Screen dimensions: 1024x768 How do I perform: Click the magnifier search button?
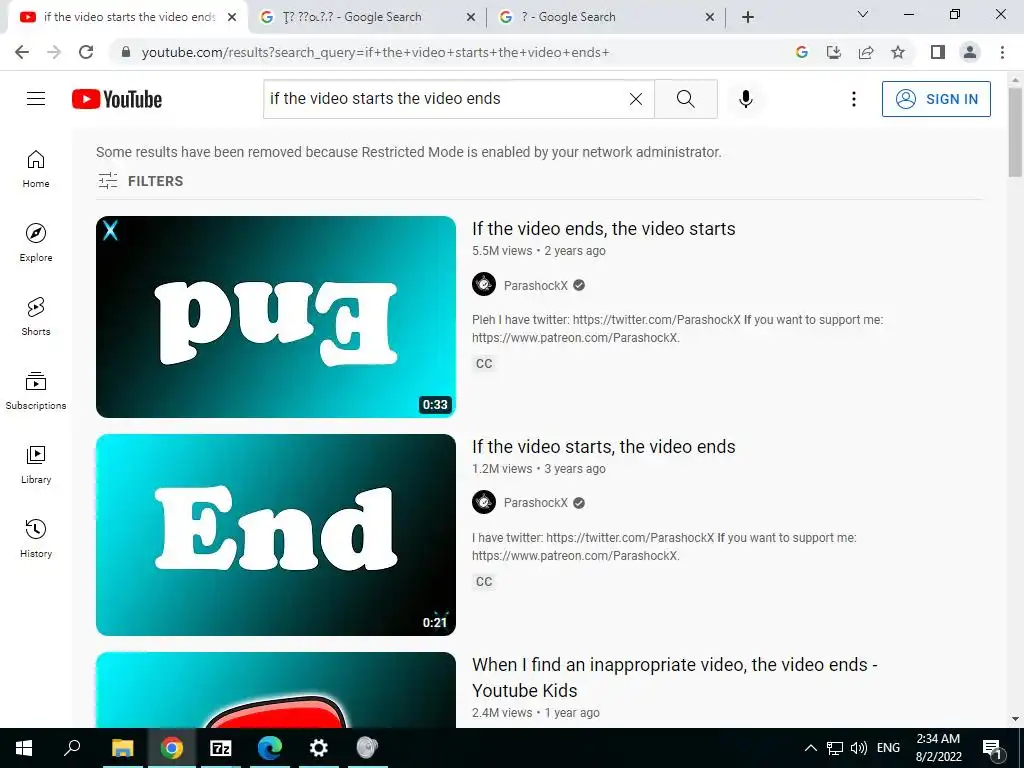[x=686, y=99]
